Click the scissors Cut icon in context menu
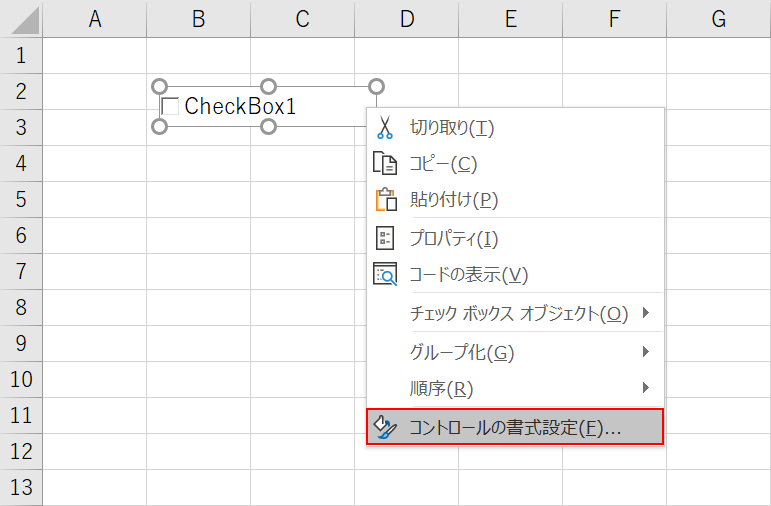 pyautogui.click(x=385, y=127)
